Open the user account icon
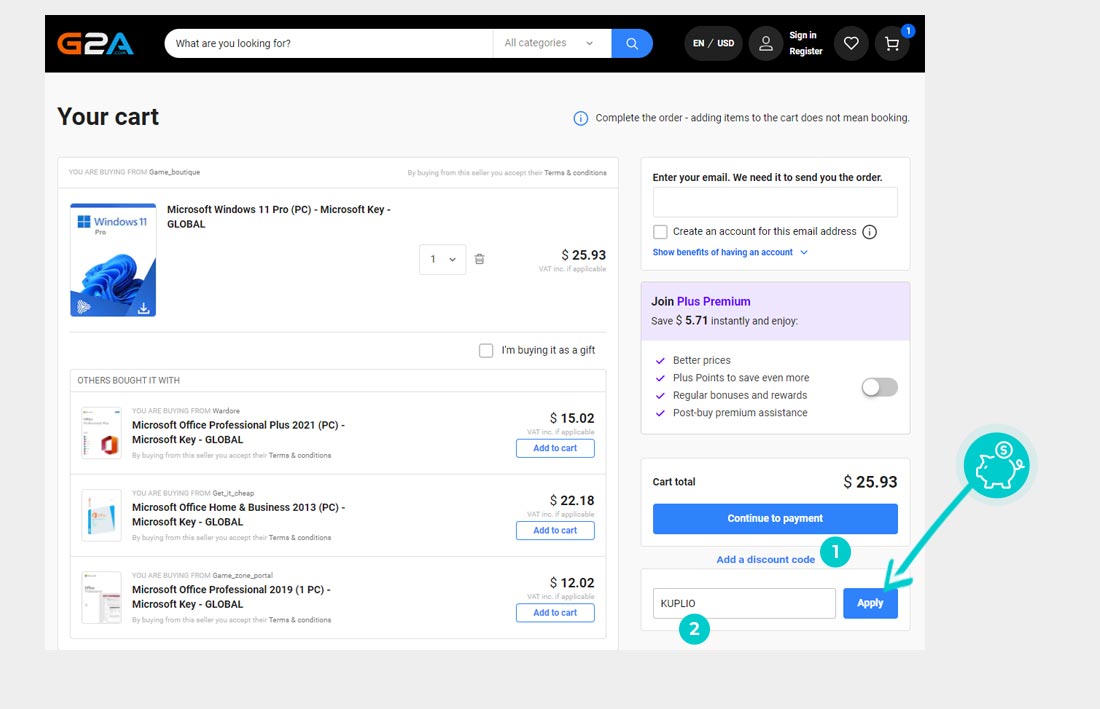Screen dimensions: 1100x709 pyautogui.click(x=765, y=44)
